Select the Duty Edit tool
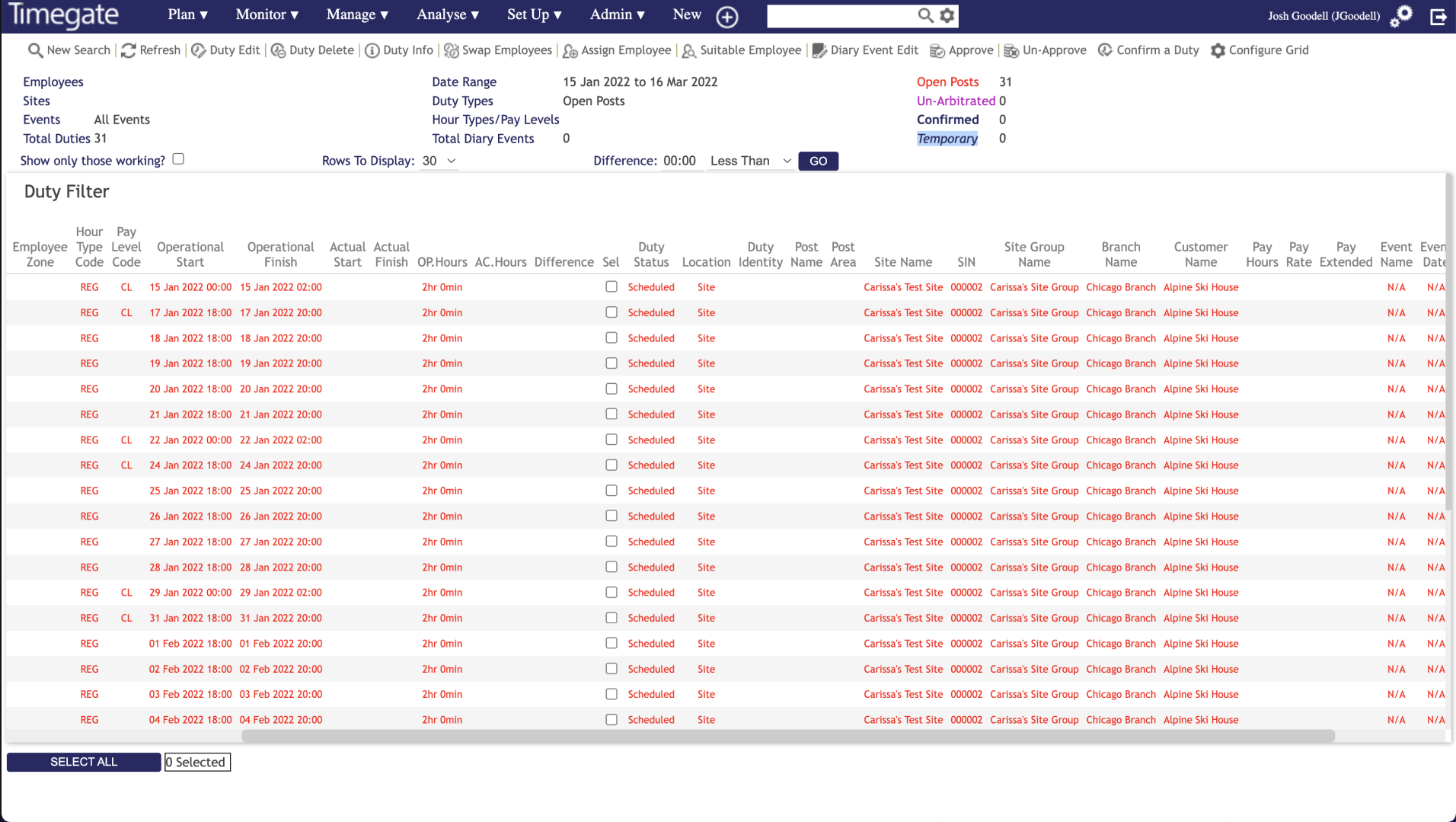The image size is (1456, 822). 225,50
